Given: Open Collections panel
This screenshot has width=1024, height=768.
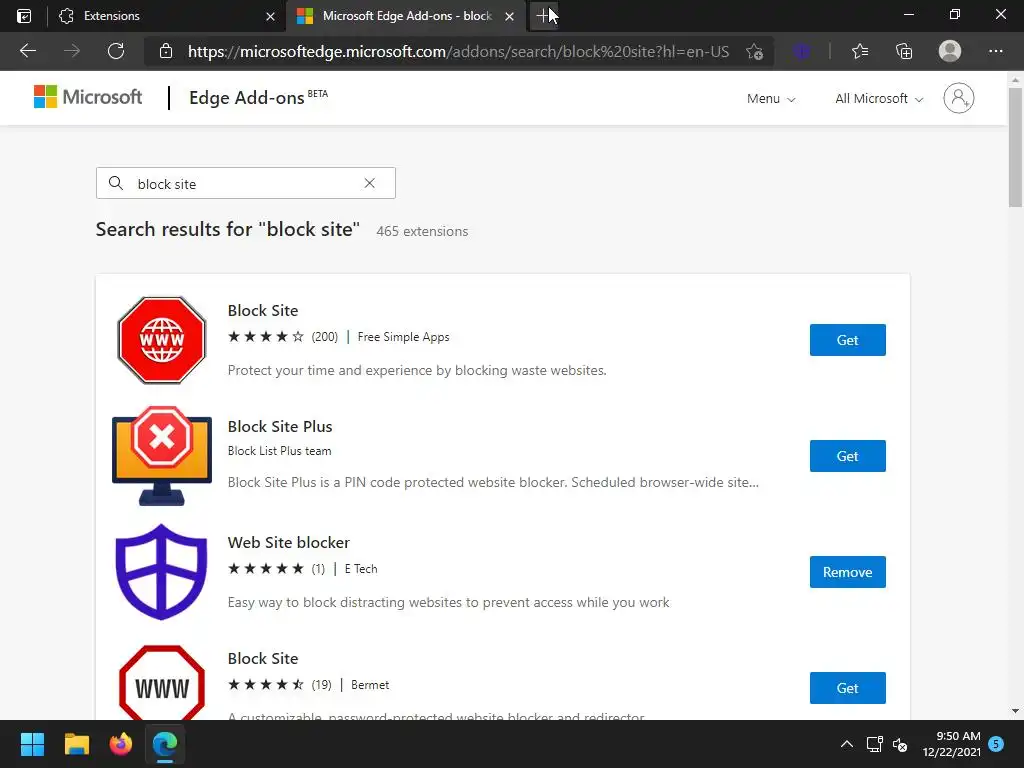Looking at the screenshot, I should (904, 51).
